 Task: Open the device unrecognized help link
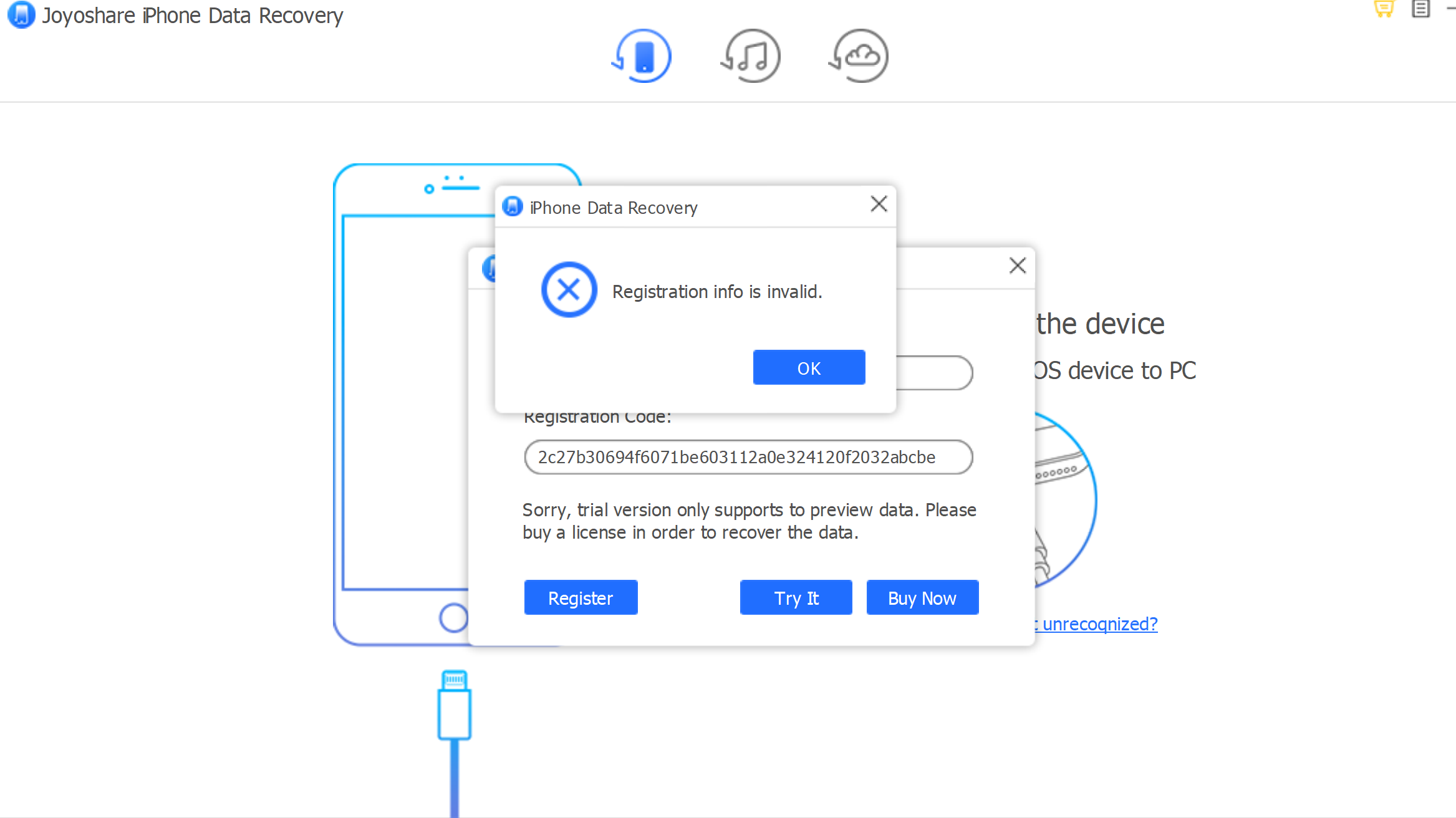tap(1096, 624)
